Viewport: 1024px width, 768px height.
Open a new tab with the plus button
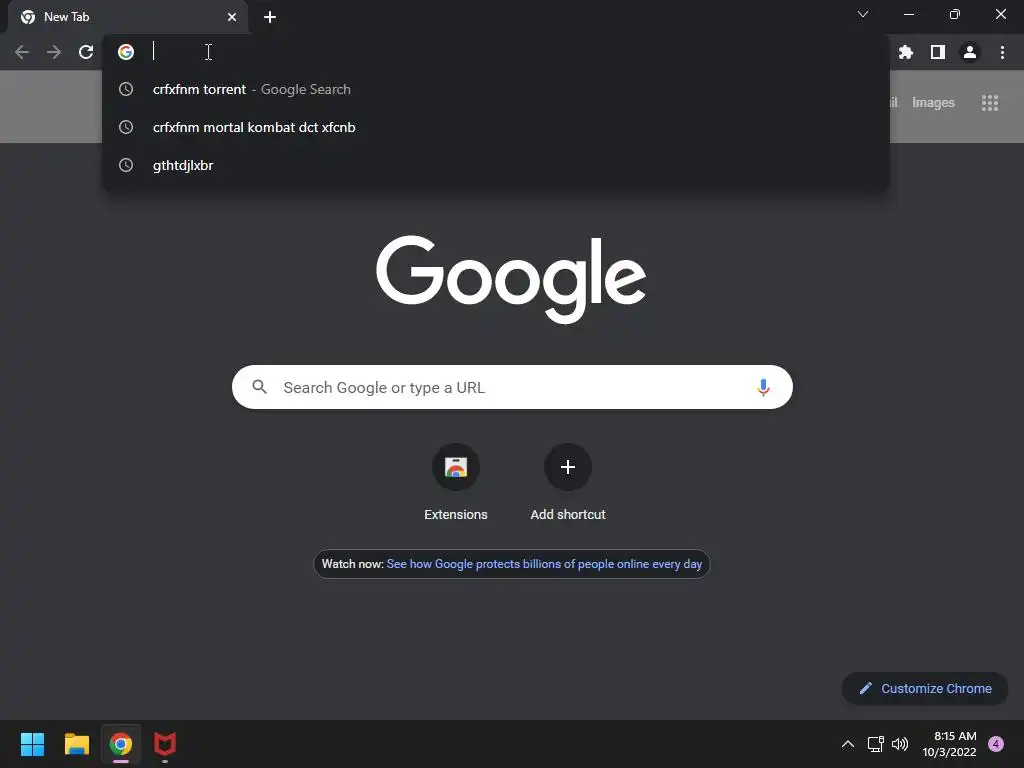point(270,17)
